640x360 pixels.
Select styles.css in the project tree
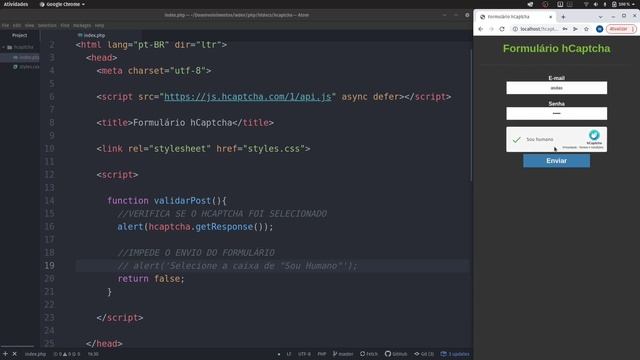click(26, 67)
